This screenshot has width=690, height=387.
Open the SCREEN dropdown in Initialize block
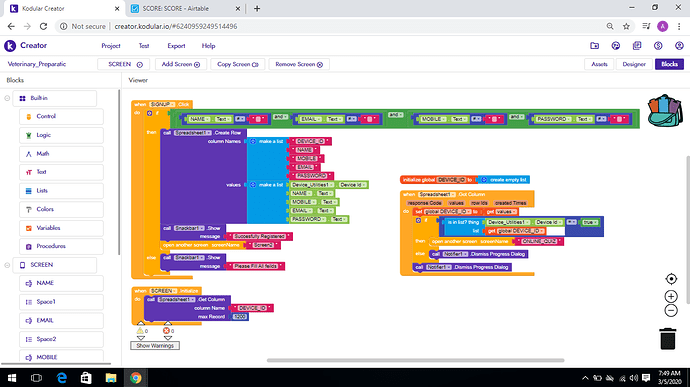pos(163,291)
